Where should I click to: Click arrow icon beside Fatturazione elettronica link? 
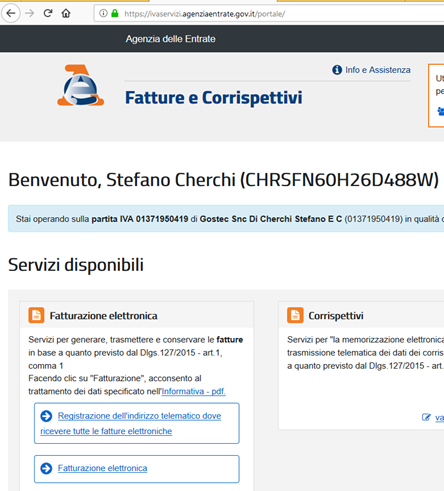point(46,468)
